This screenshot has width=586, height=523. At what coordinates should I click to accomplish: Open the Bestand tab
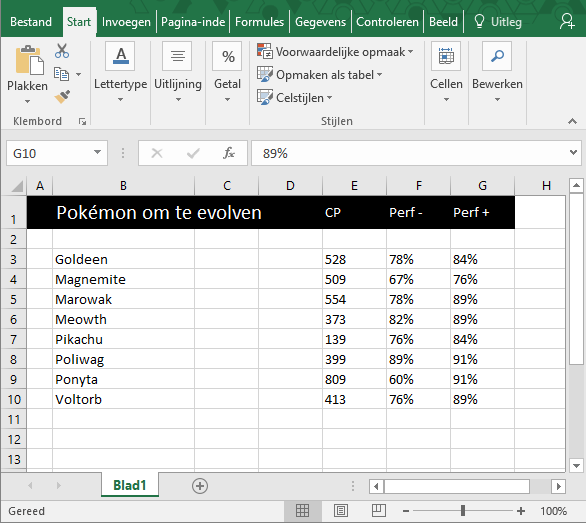click(x=31, y=22)
